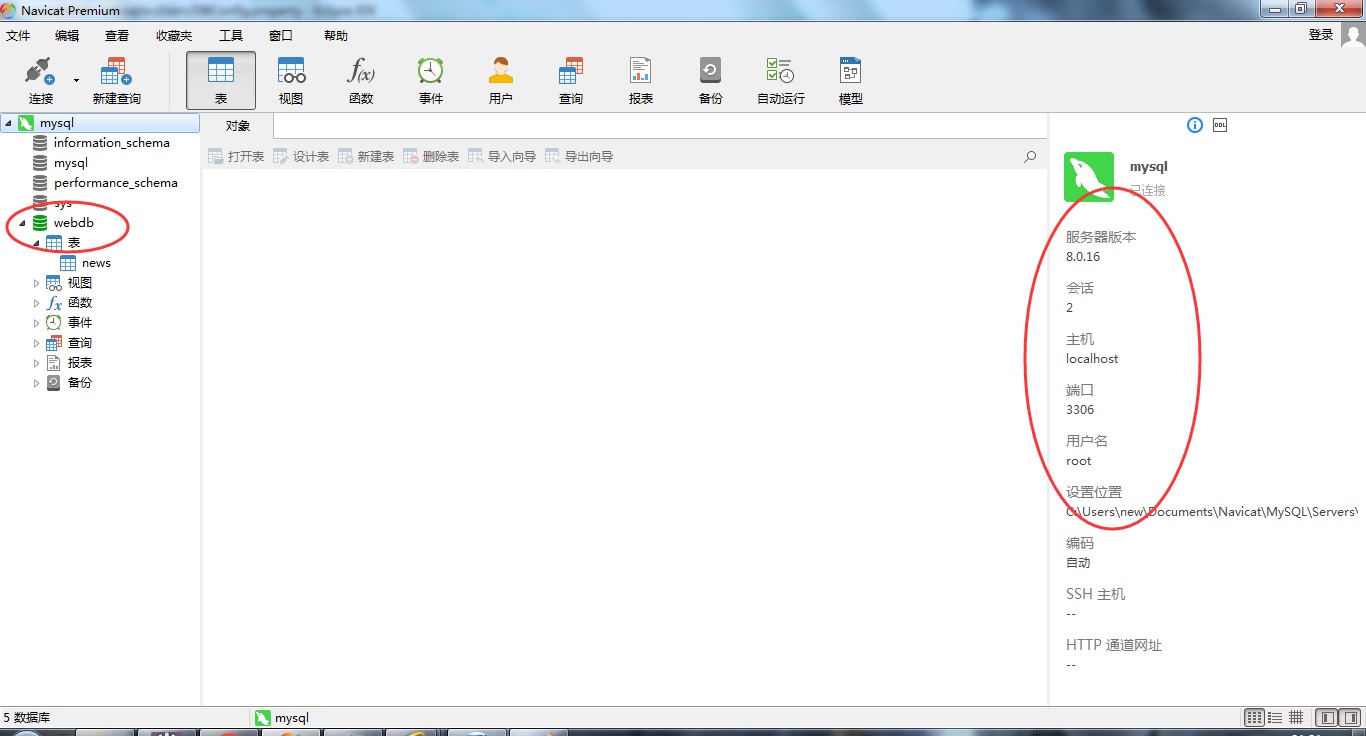Select the performance_schema database
Screen dimensions: 1366x736
coord(115,183)
